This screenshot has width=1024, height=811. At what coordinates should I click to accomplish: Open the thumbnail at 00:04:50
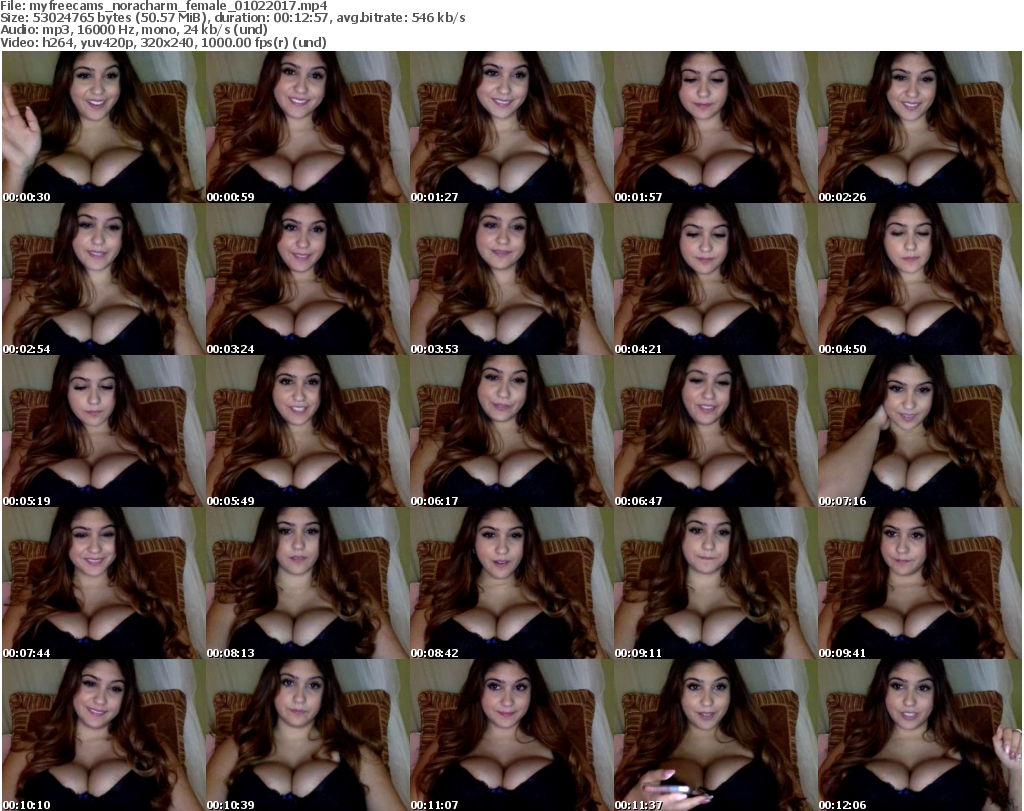tap(920, 279)
